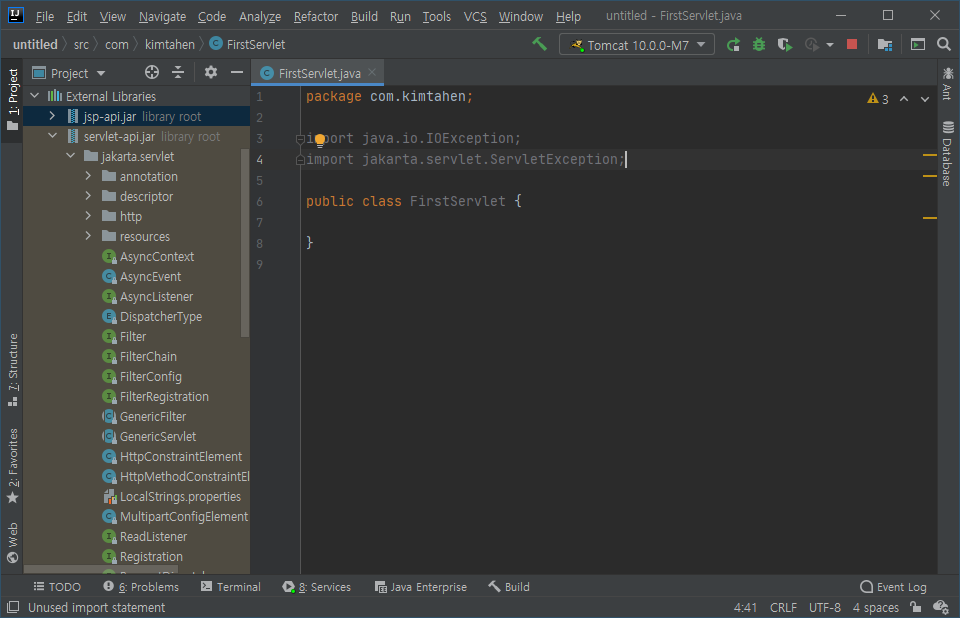Select the FilterChain interface in tree

pyautogui.click(x=148, y=356)
